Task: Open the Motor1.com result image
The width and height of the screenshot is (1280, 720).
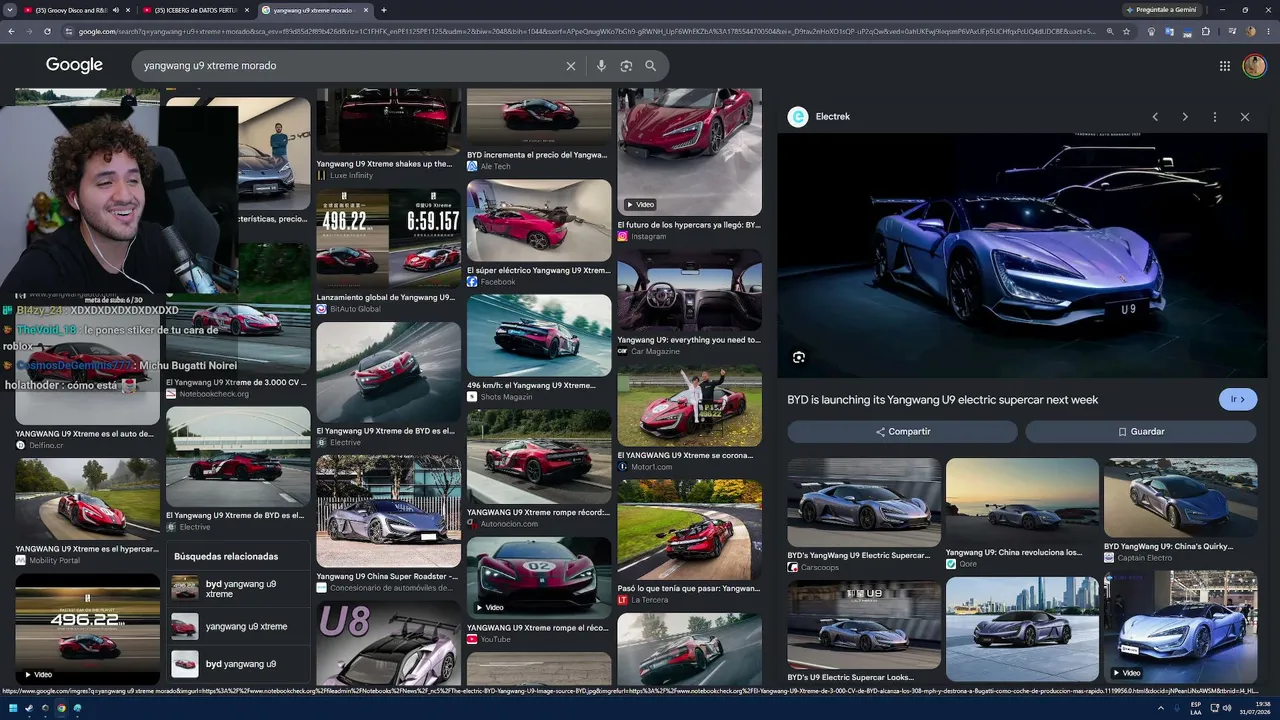Action: 689,407
